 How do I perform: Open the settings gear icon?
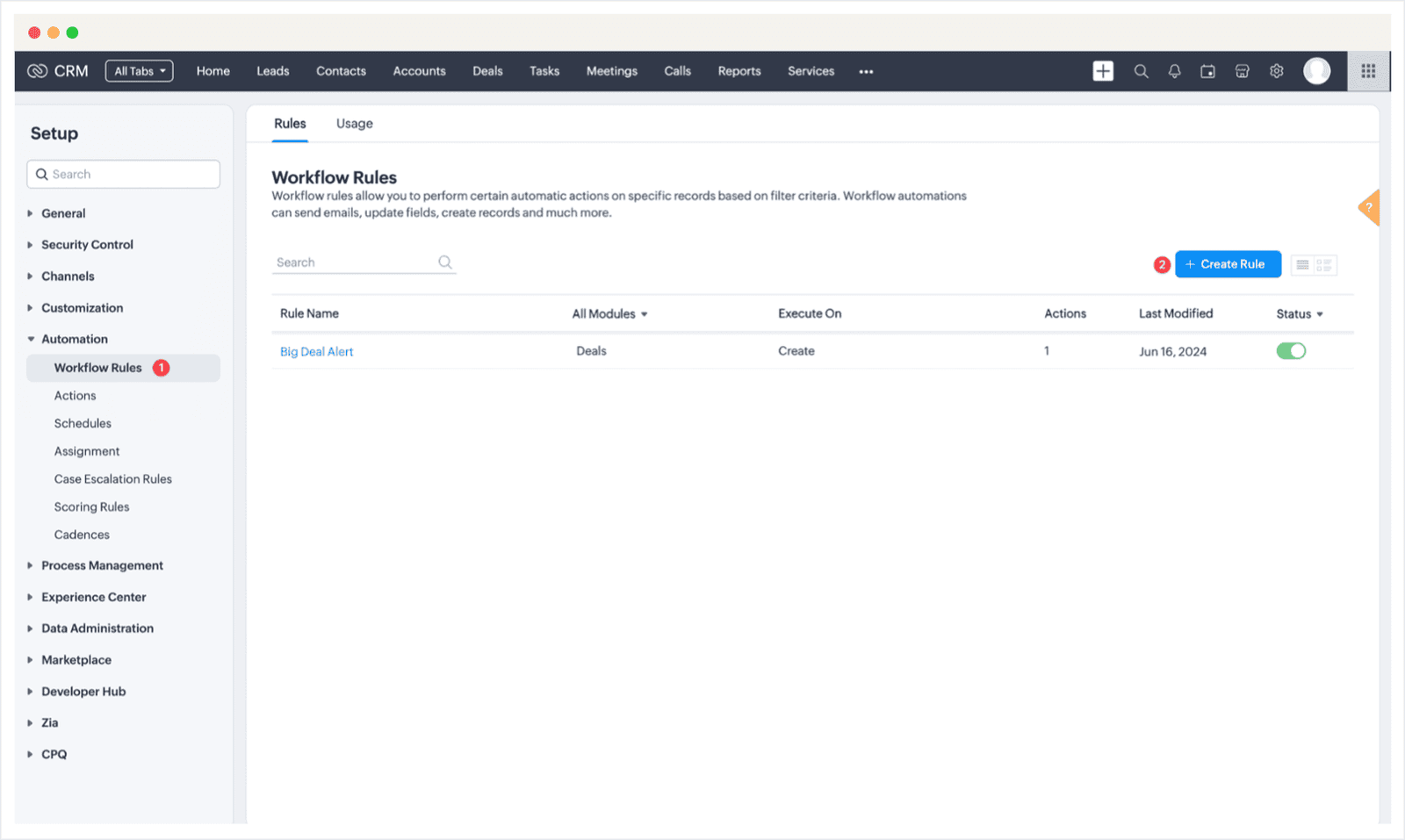1277,71
